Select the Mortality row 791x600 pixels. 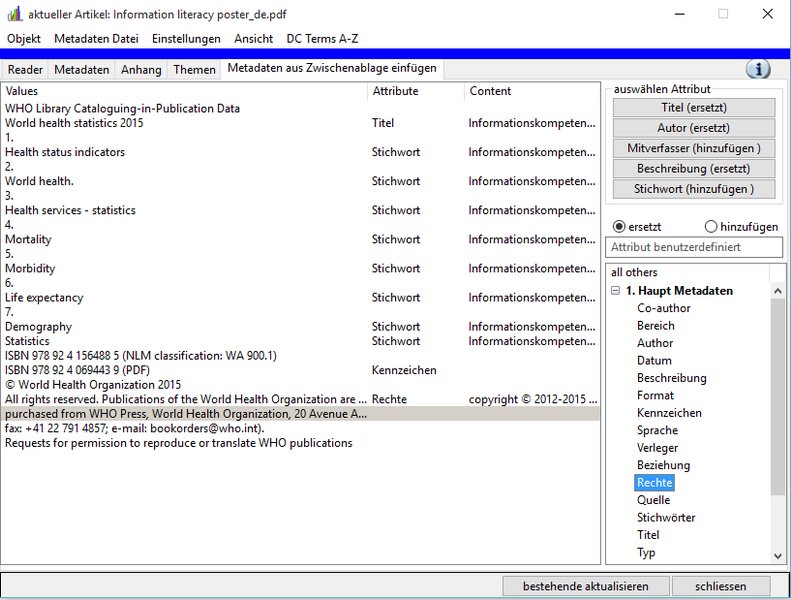(300, 239)
